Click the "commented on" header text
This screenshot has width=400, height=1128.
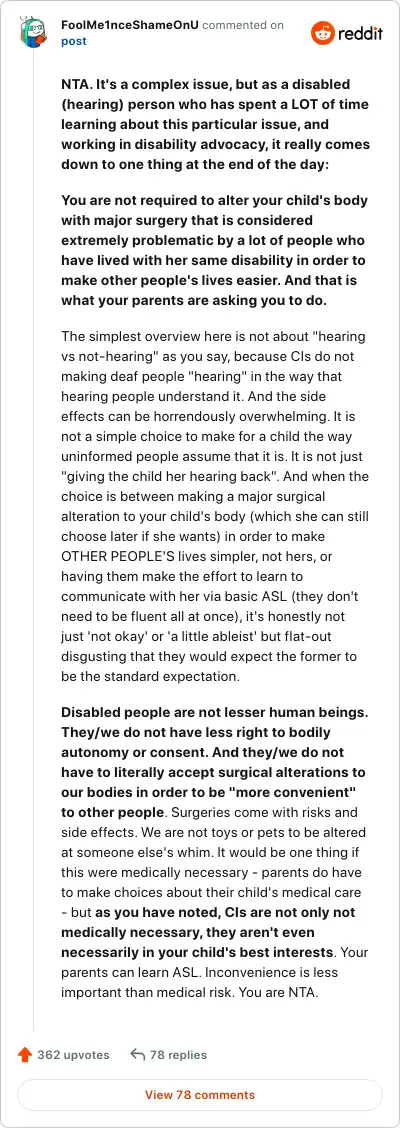pos(242,25)
